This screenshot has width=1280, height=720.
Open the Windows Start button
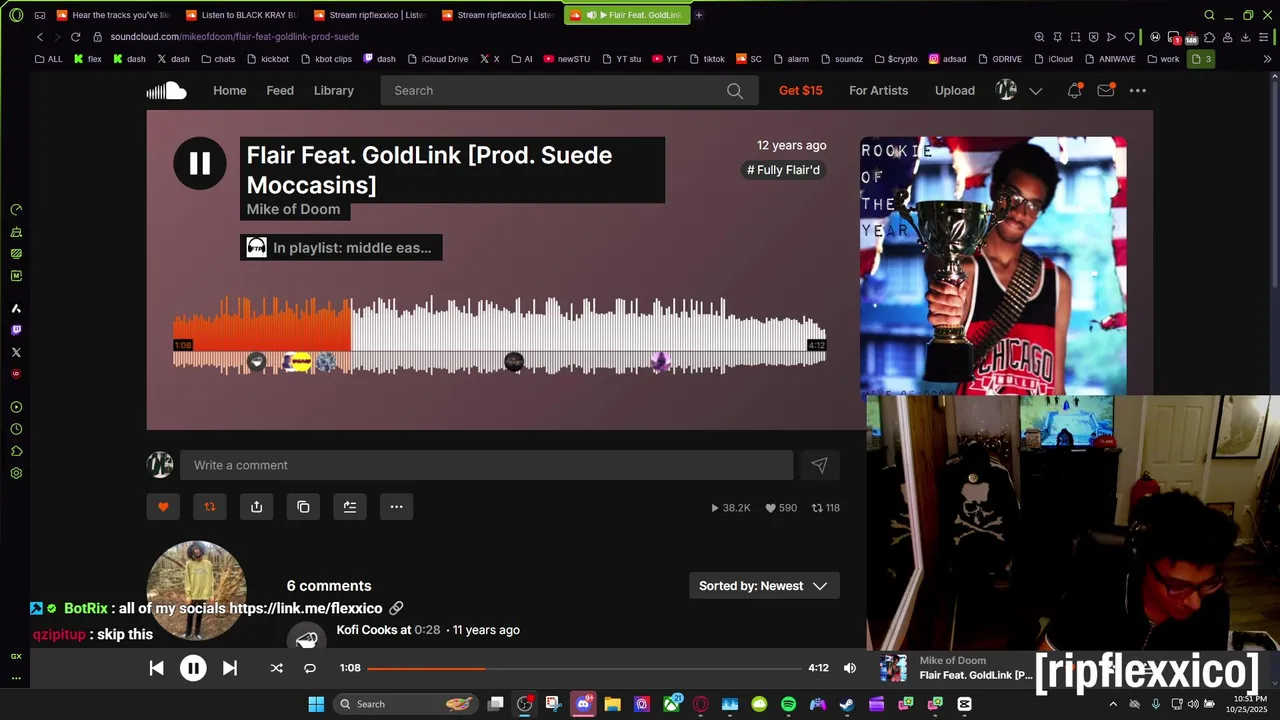[316, 704]
